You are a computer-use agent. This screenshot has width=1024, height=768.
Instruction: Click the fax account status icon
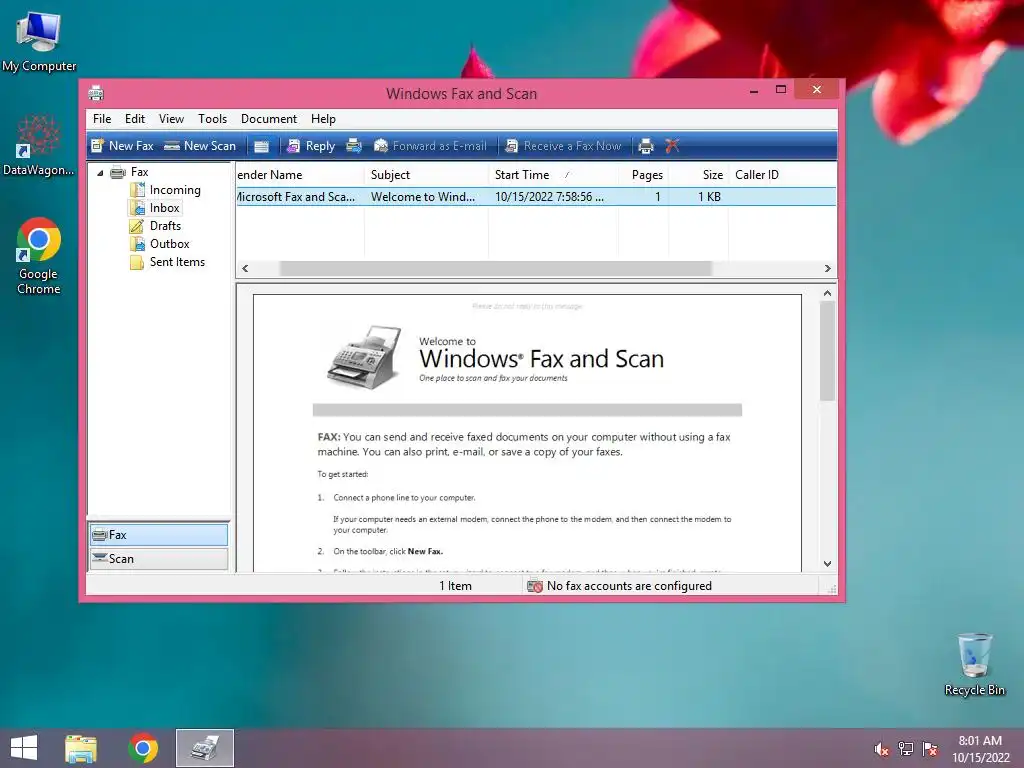(535, 586)
